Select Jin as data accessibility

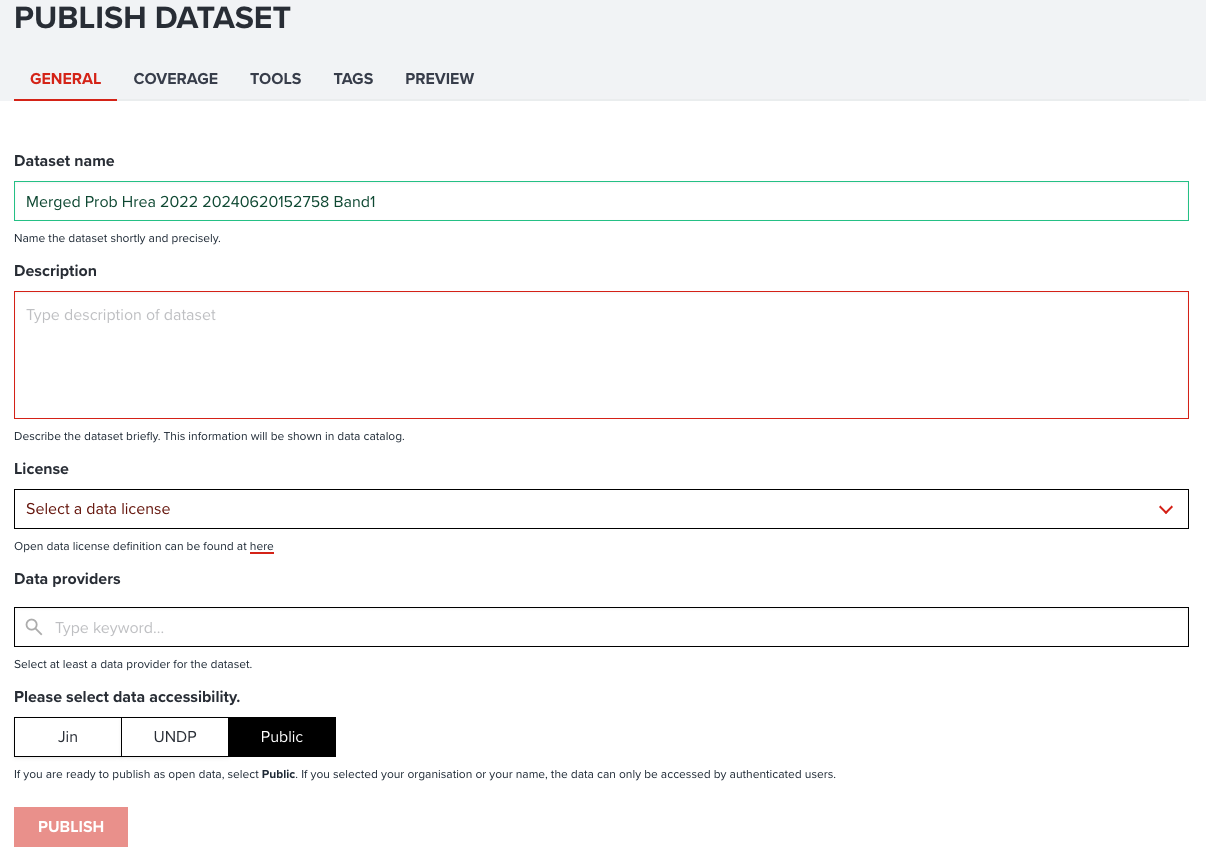[x=67, y=736]
